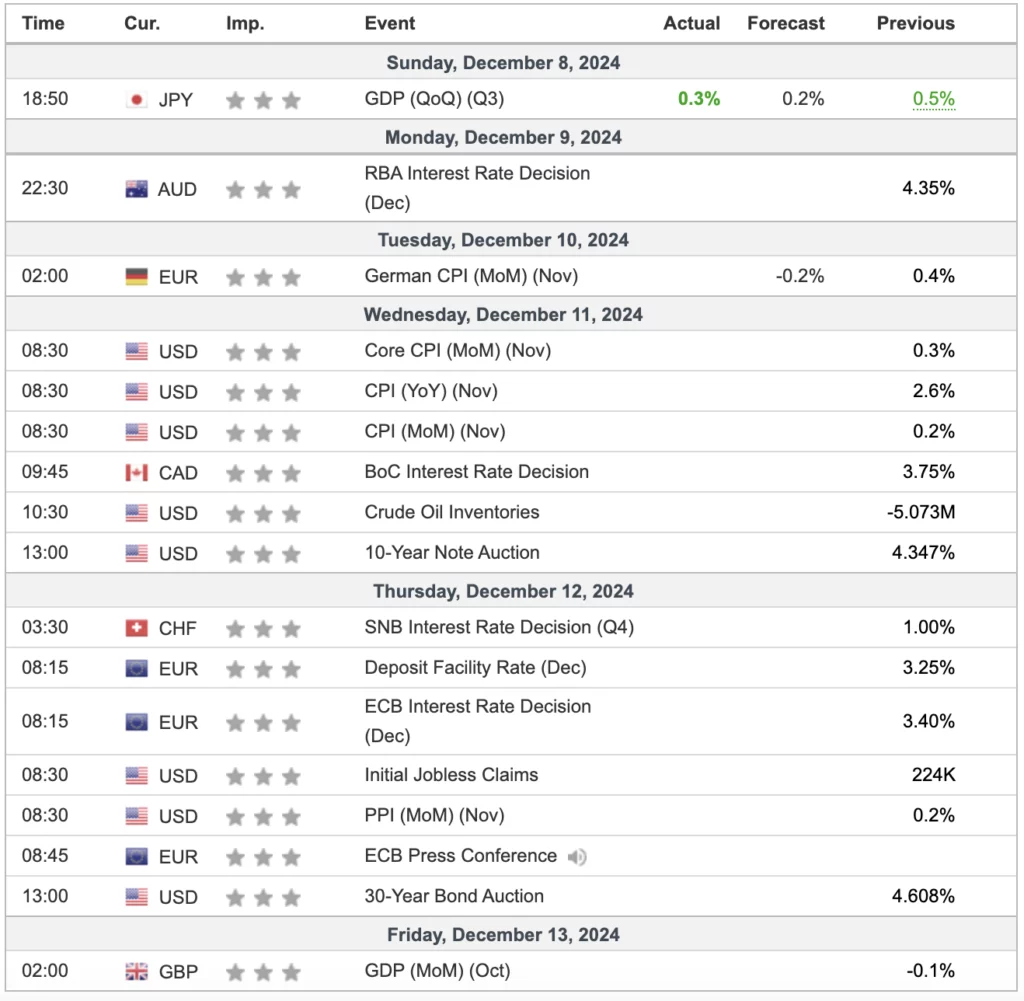
Task: Click the German flag in the German CPI row
Action: [x=136, y=277]
